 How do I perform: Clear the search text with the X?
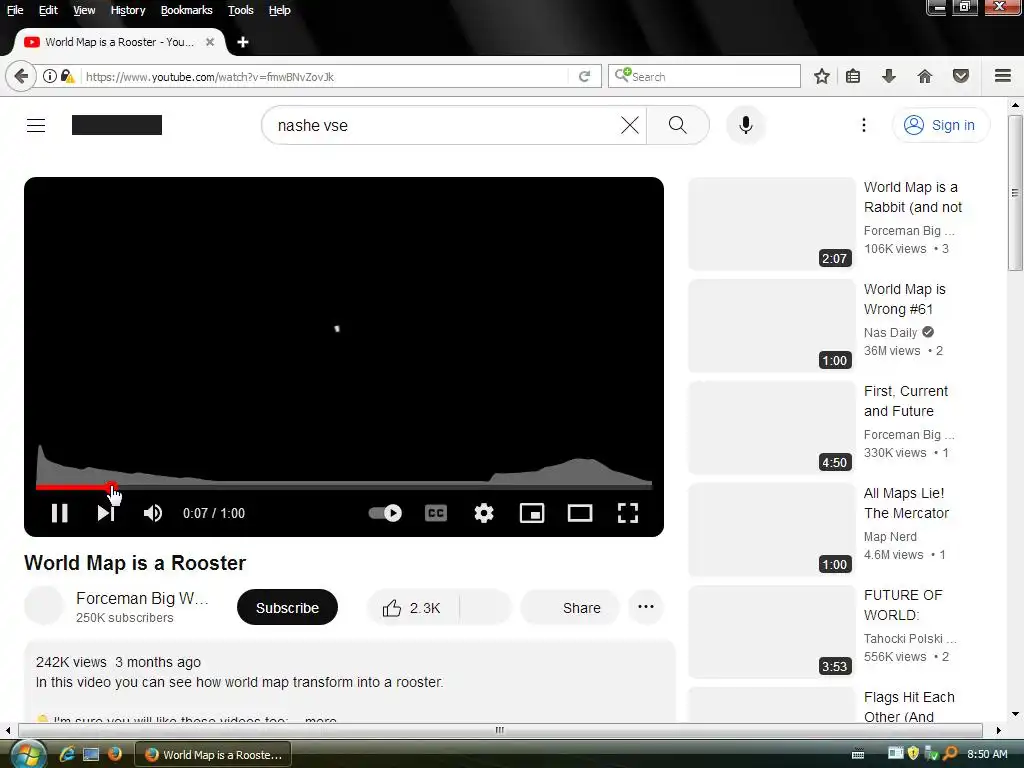(630, 125)
